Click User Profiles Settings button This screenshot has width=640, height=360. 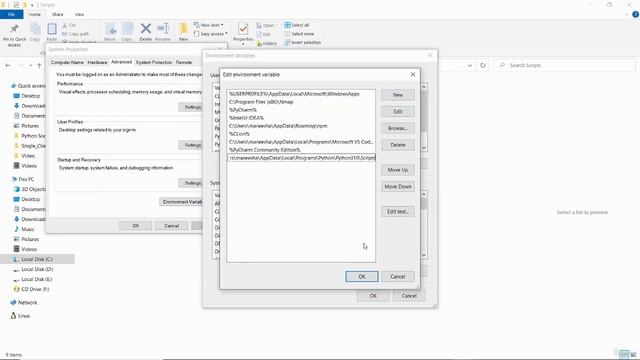(191, 145)
